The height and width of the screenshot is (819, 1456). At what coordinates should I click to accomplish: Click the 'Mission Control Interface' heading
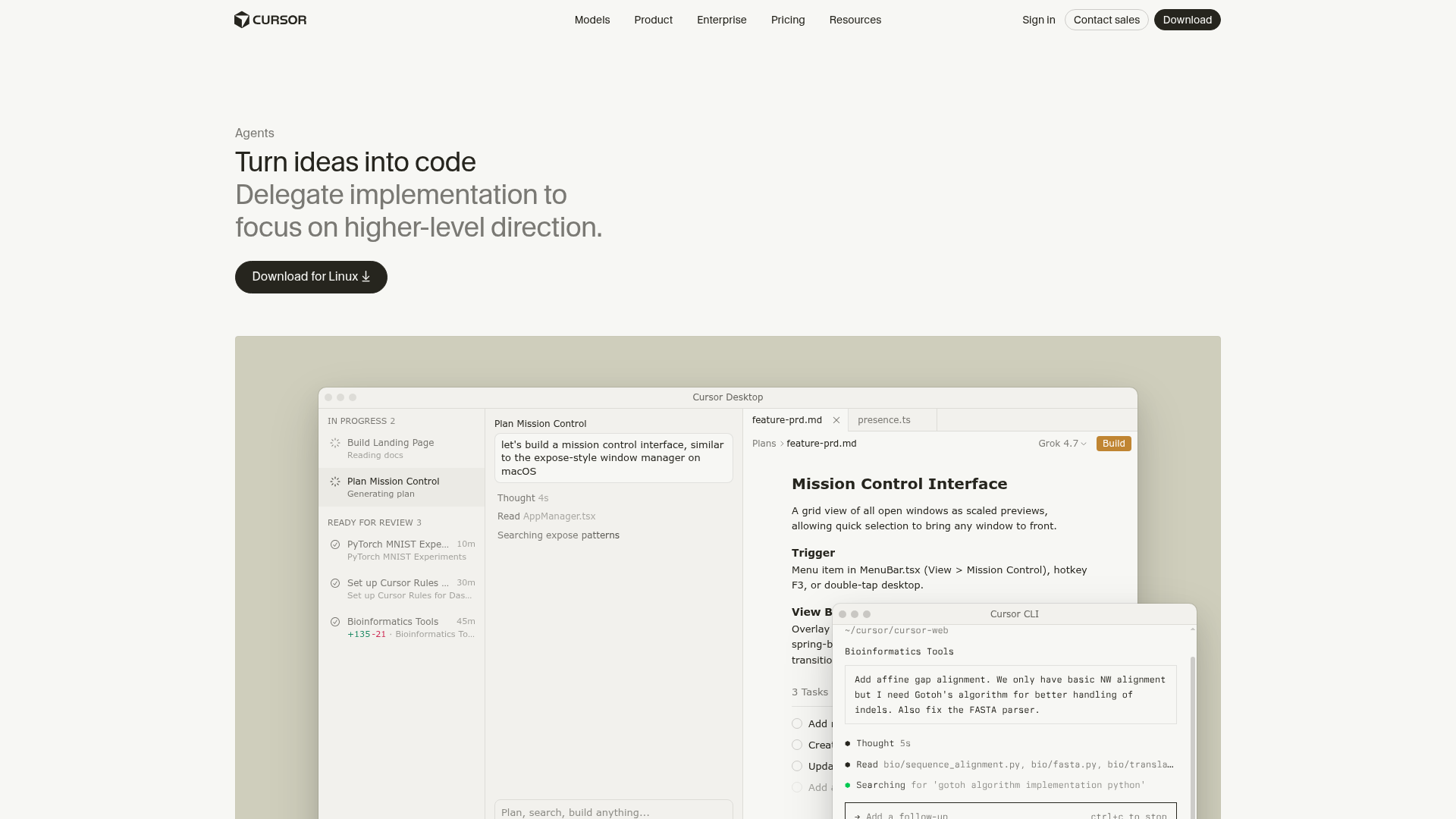899,484
